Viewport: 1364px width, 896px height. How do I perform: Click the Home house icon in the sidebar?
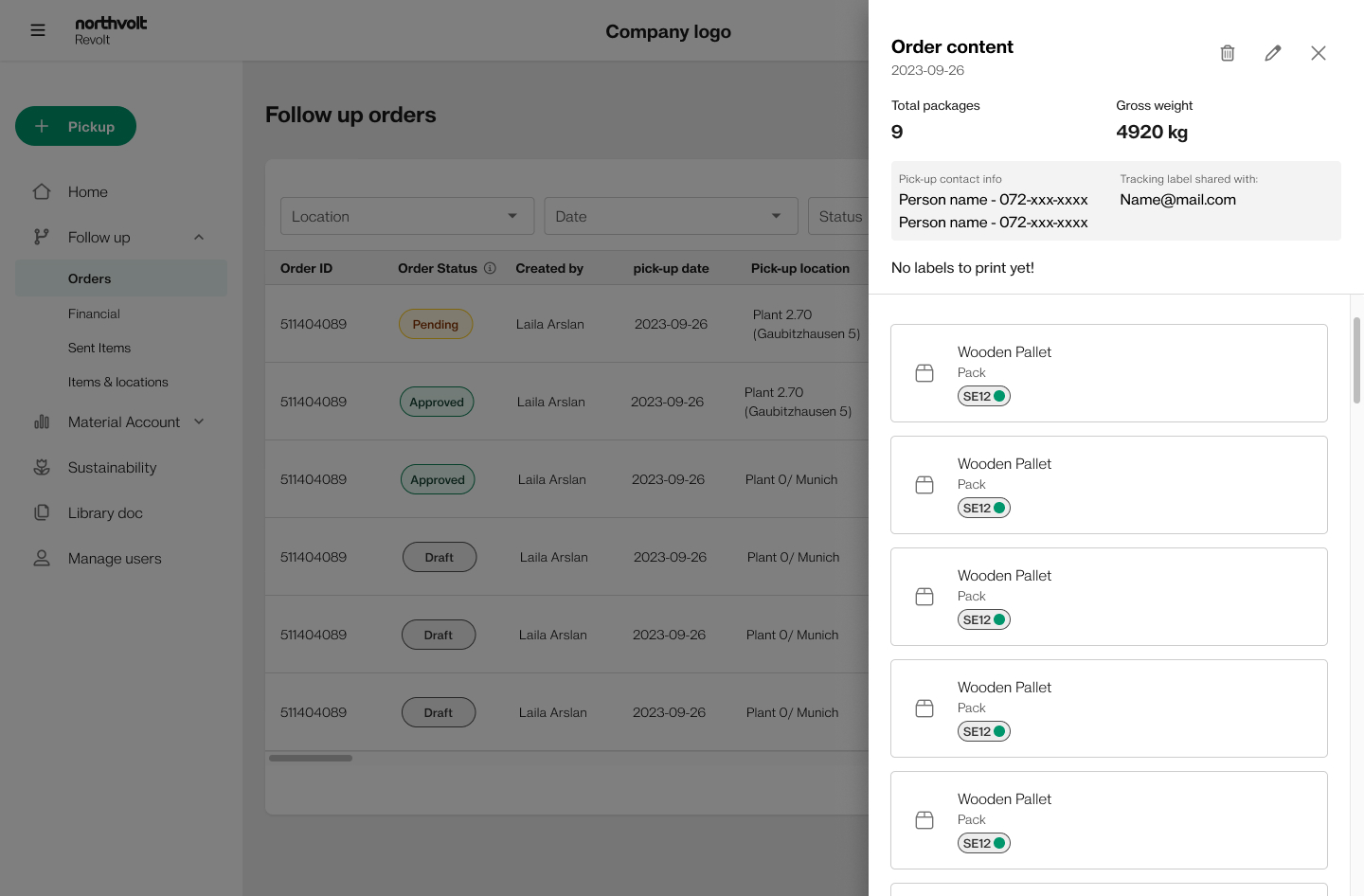coord(42,191)
